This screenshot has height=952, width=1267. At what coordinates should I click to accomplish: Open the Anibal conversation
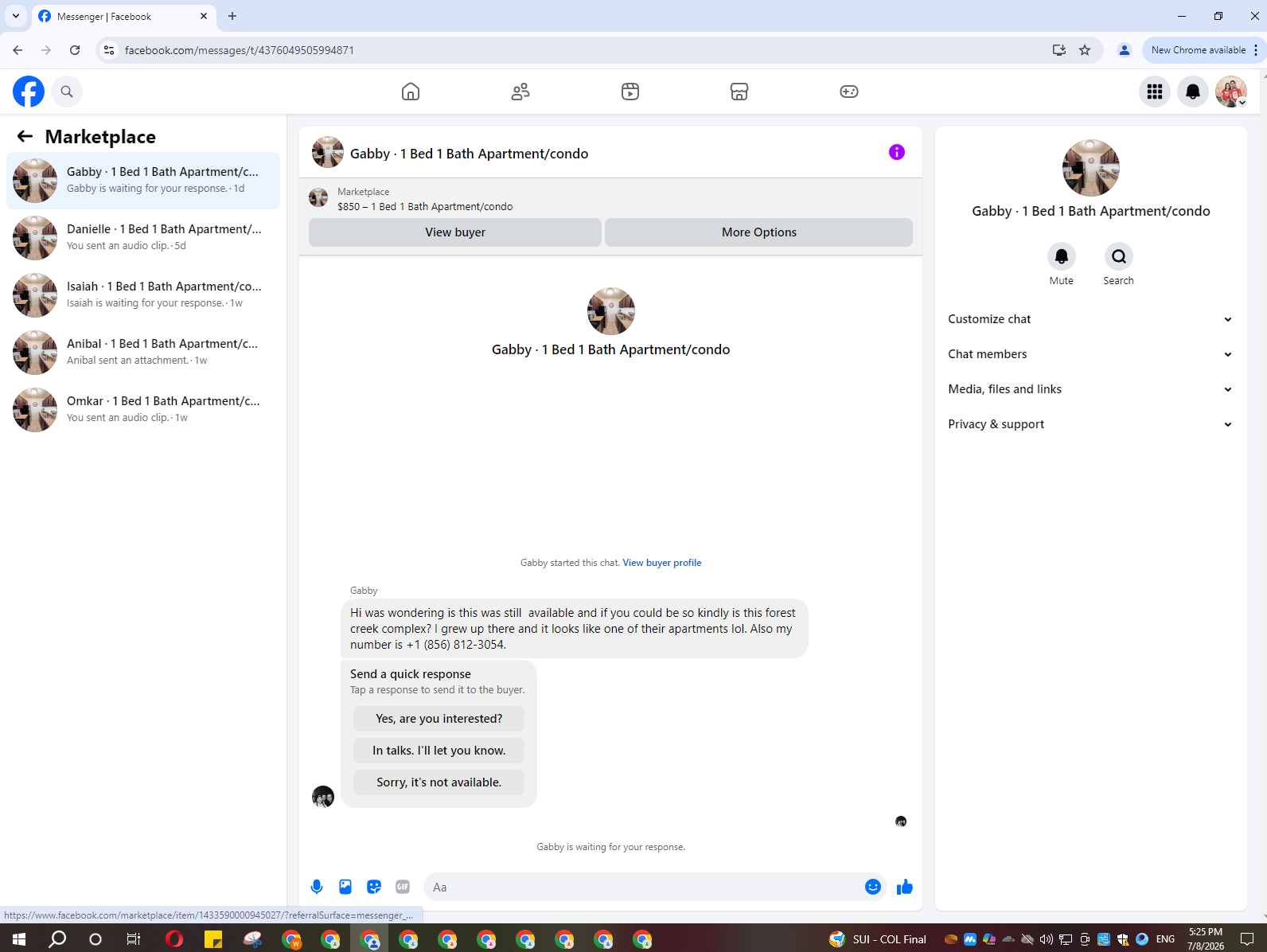(x=143, y=353)
